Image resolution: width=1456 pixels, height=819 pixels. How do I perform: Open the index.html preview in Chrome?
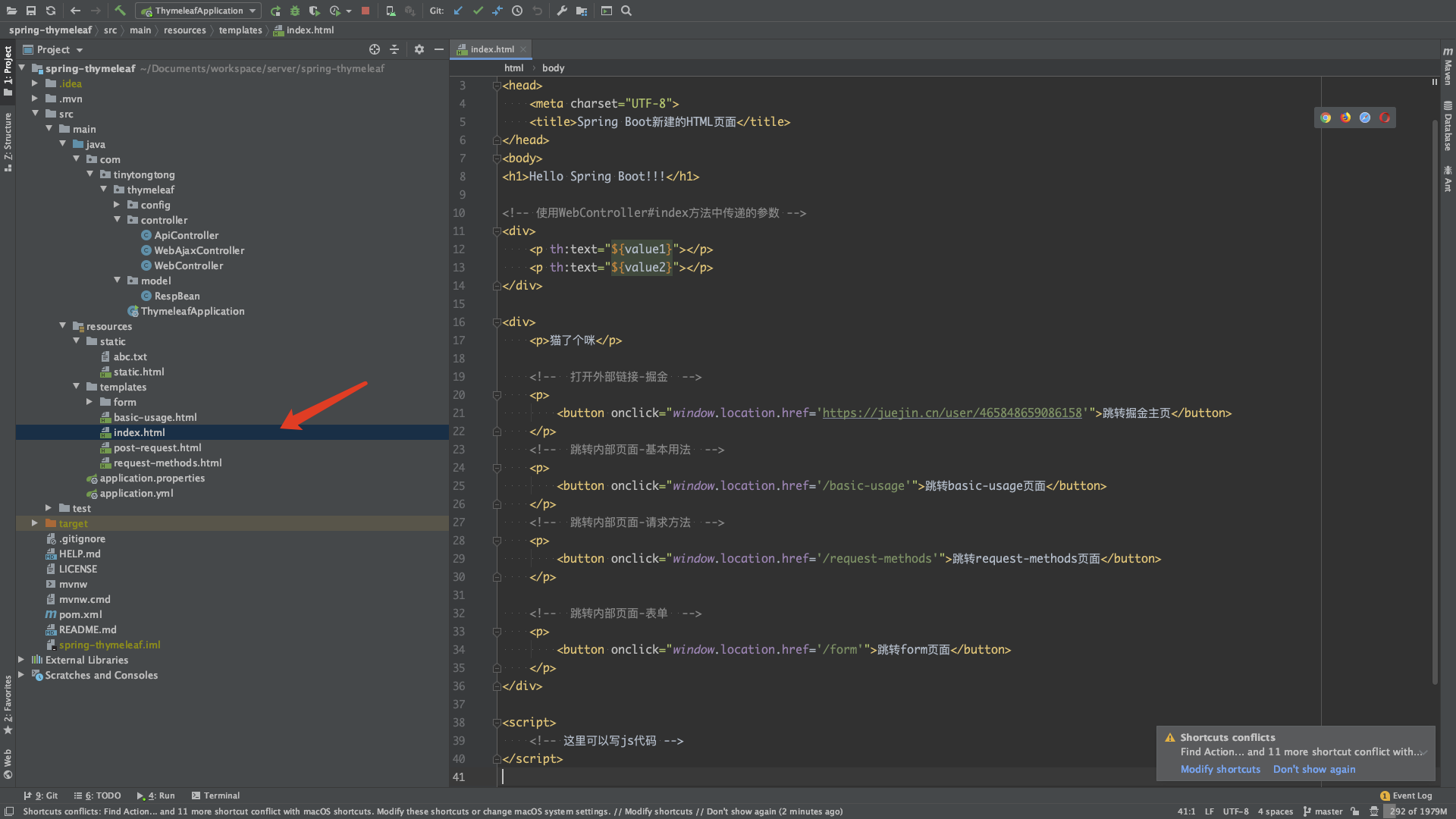click(x=1326, y=118)
